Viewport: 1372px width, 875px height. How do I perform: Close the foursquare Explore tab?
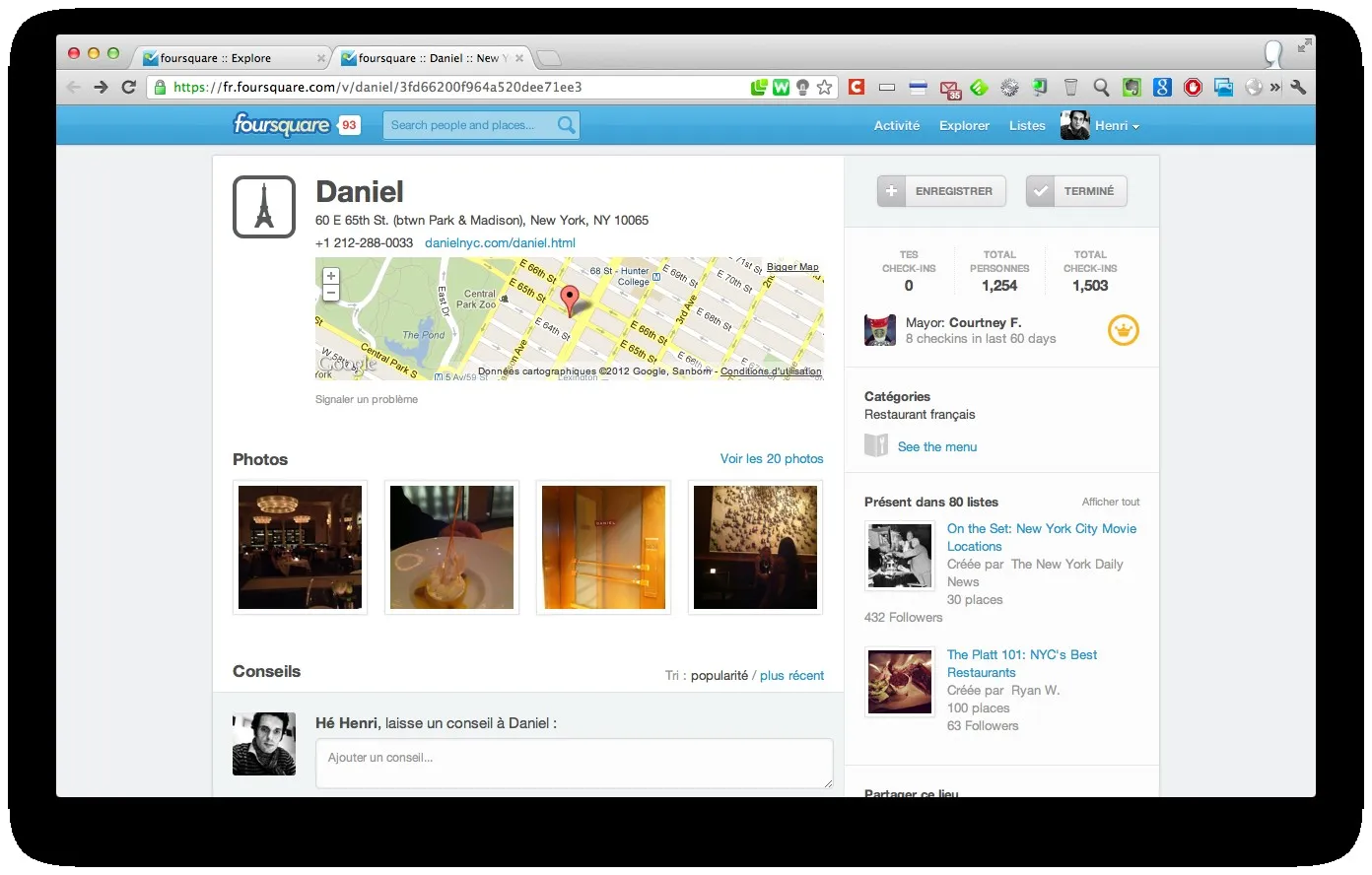click(x=321, y=58)
